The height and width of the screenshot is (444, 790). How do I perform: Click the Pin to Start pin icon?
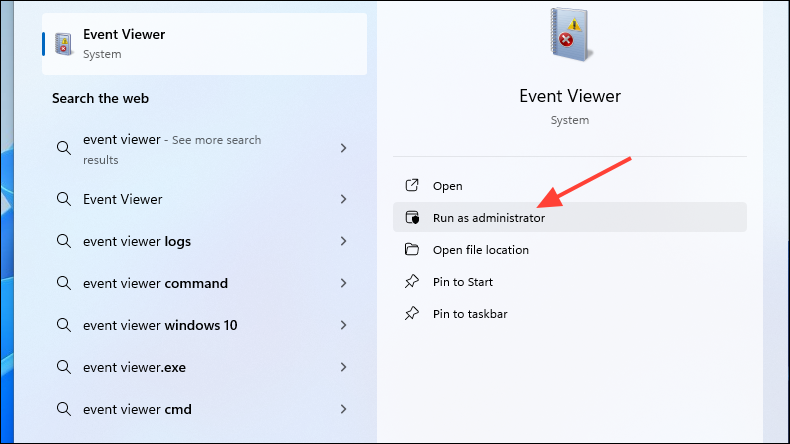pyautogui.click(x=412, y=281)
